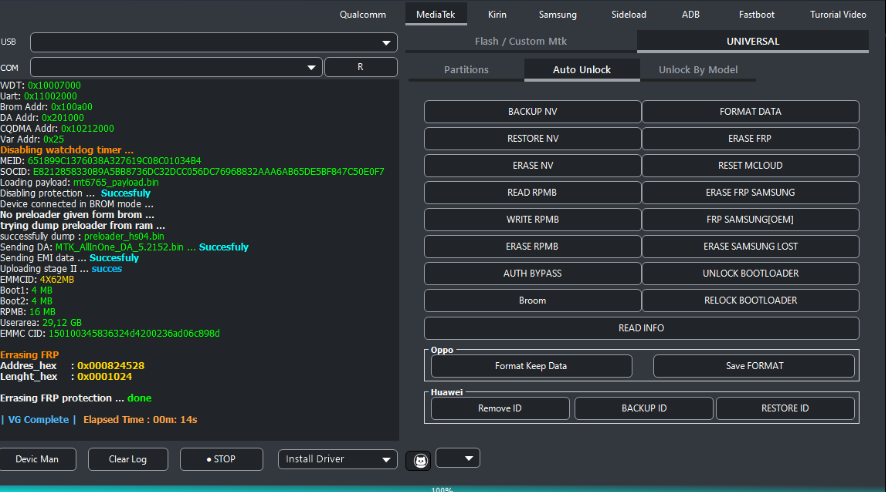Open the Kirin tab
Image resolution: width=886 pixels, height=492 pixels.
tap(497, 15)
